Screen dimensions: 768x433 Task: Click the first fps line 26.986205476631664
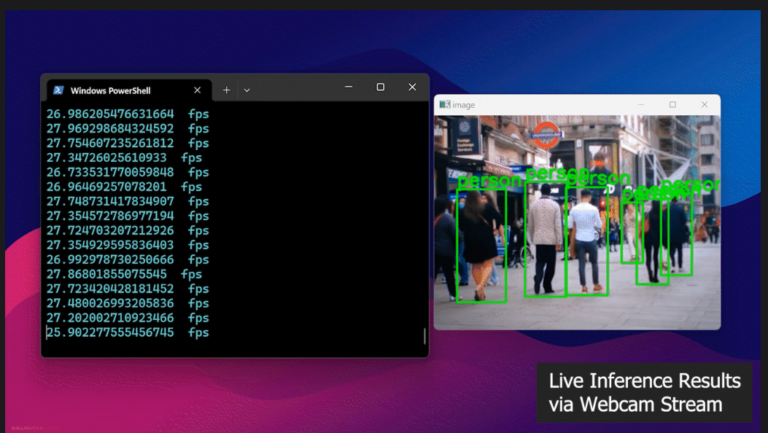click(x=110, y=114)
